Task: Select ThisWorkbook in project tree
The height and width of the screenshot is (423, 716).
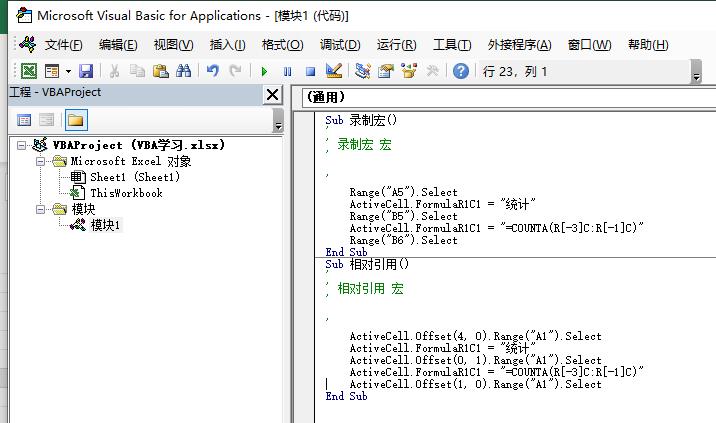Action: pos(126,193)
